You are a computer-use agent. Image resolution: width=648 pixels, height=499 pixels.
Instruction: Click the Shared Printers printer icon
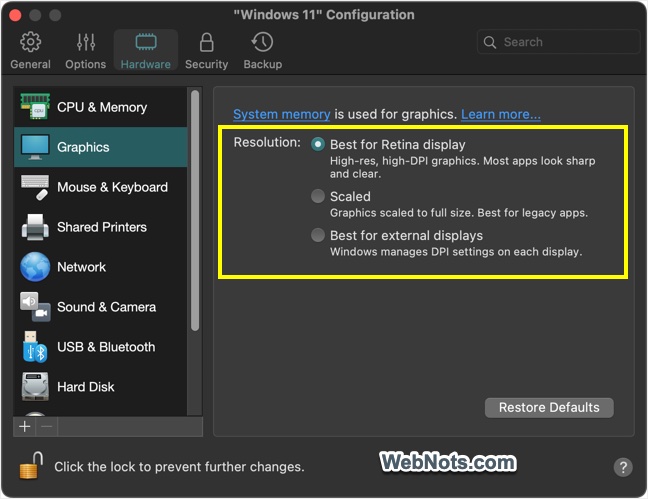pos(35,227)
